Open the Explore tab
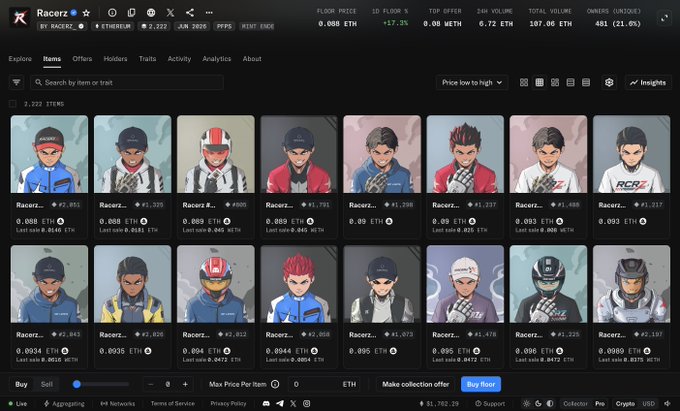The width and height of the screenshot is (680, 411). point(20,59)
